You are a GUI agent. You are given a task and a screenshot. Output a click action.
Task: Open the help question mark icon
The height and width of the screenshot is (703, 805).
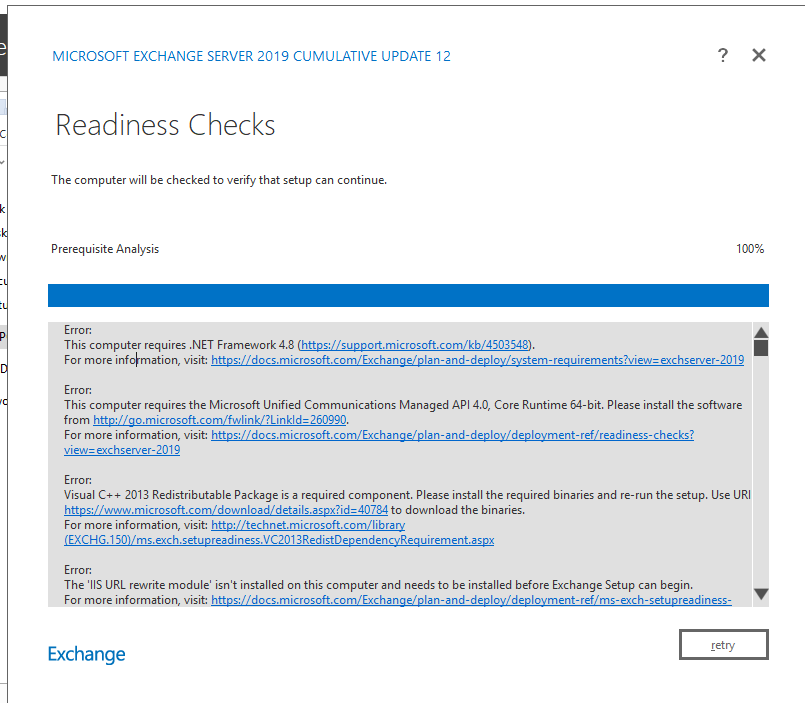(x=723, y=55)
